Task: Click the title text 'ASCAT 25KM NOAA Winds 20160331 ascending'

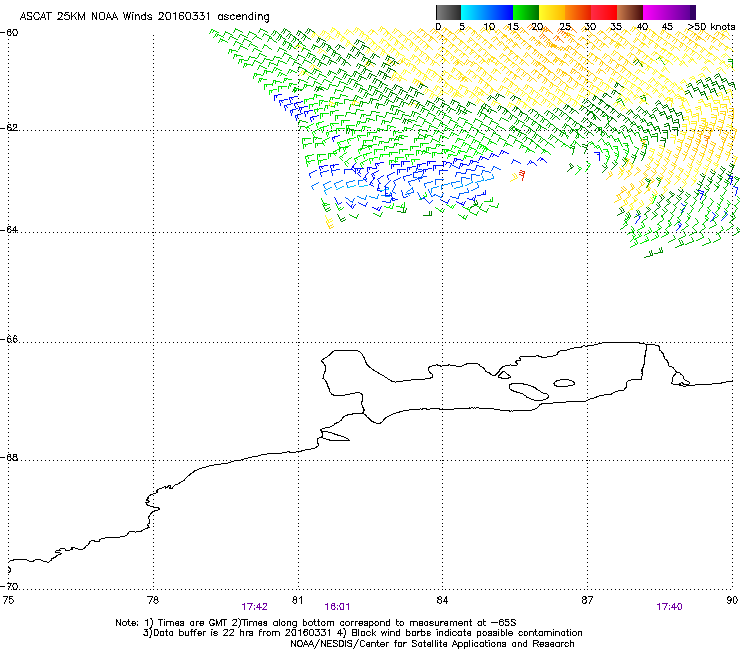Action: tap(144, 16)
